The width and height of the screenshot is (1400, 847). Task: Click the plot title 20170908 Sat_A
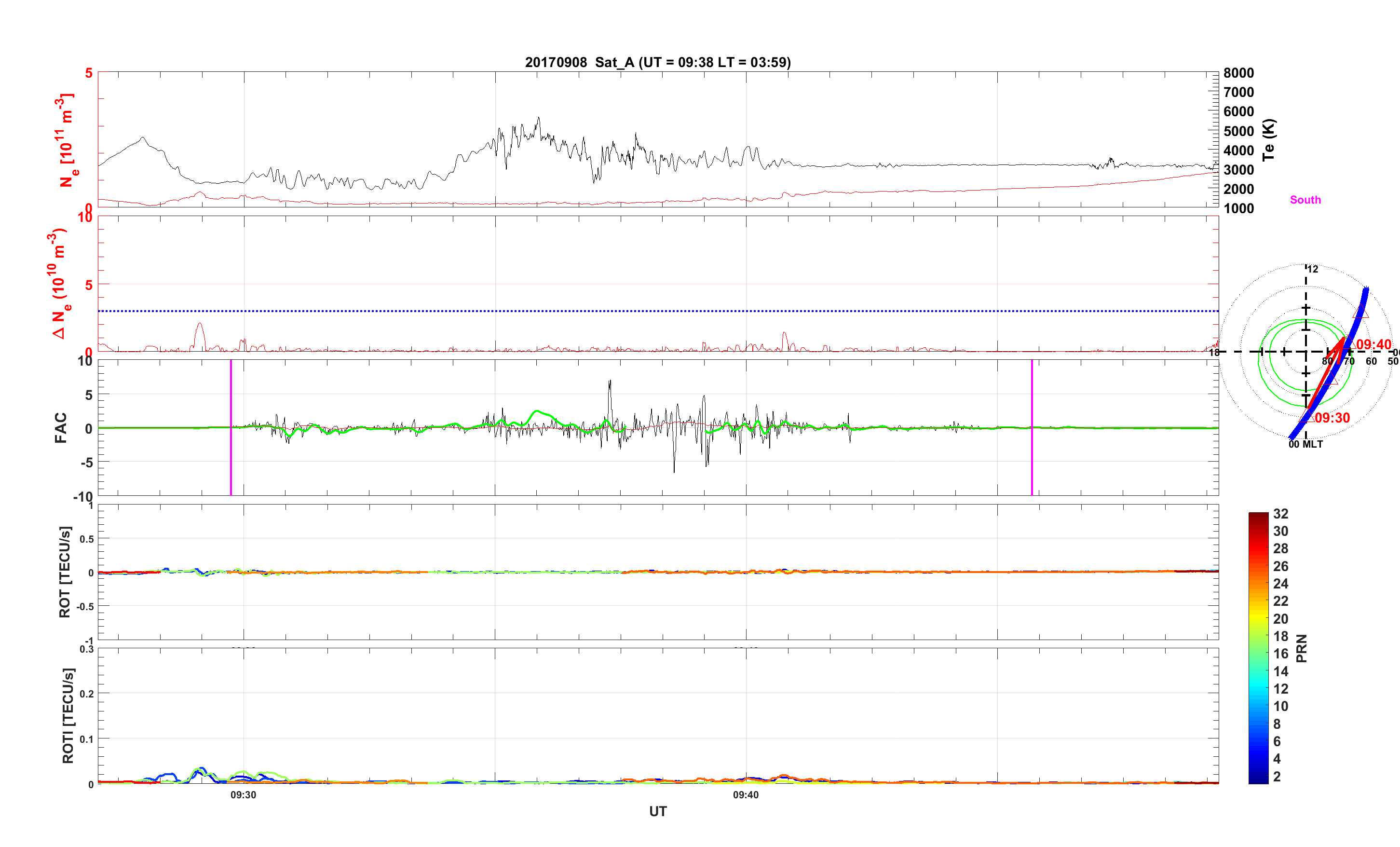(x=657, y=63)
